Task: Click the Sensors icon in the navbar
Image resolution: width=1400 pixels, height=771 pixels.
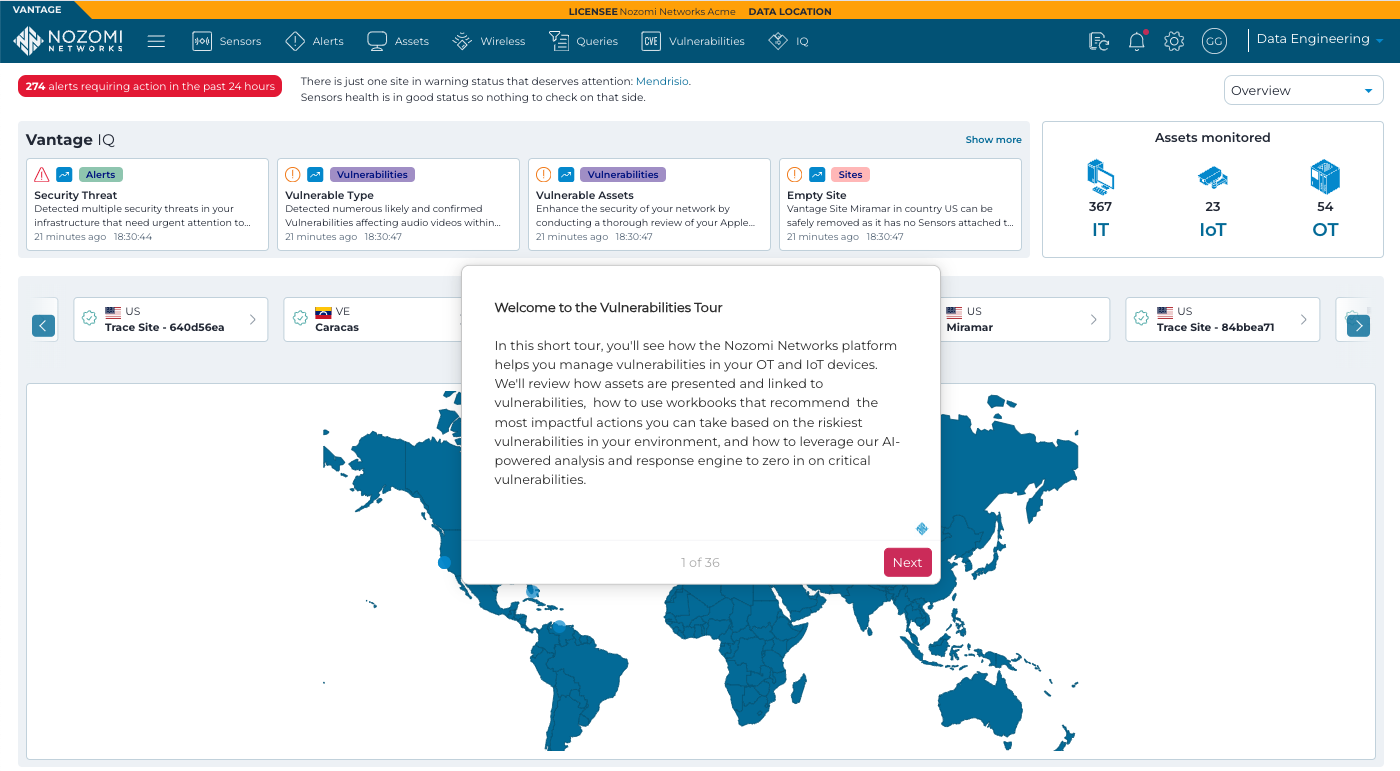Action: pyautogui.click(x=202, y=41)
